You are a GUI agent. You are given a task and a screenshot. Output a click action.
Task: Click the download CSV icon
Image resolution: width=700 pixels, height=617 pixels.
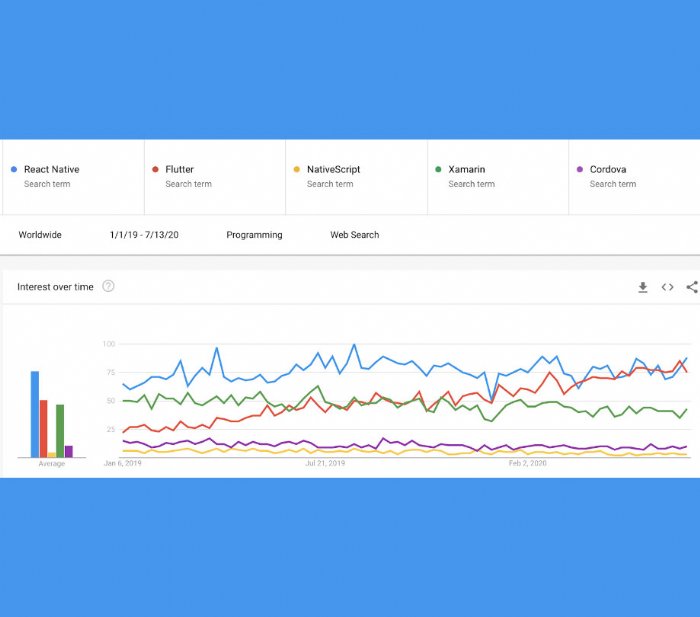(643, 288)
